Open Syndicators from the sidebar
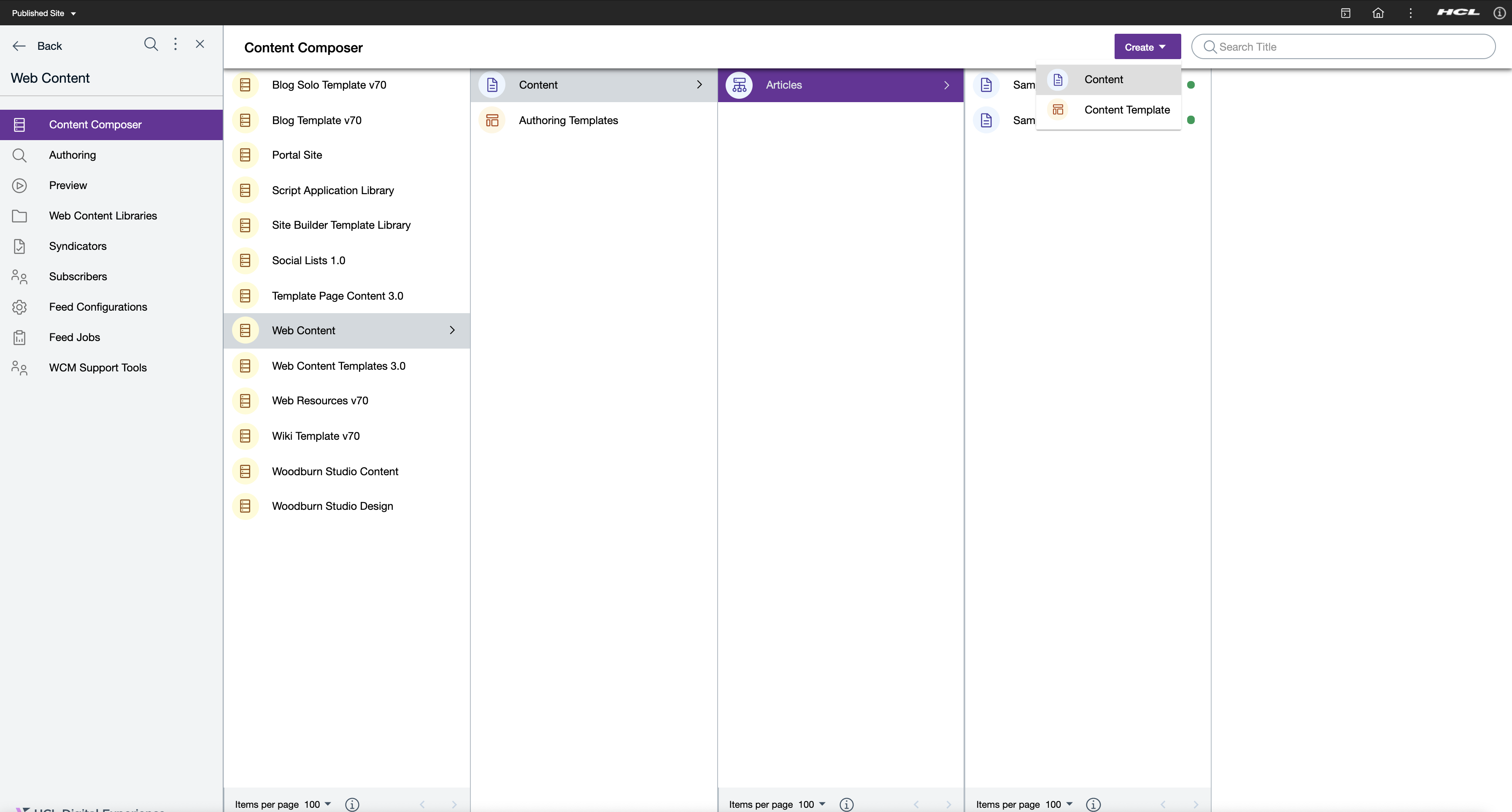Screen dimensions: 1512x812 click(x=111, y=246)
